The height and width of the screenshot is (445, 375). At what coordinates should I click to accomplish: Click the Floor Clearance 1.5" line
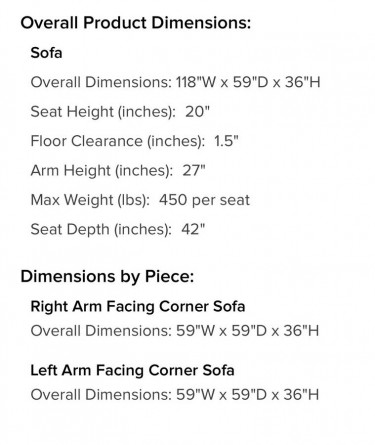(x=135, y=141)
